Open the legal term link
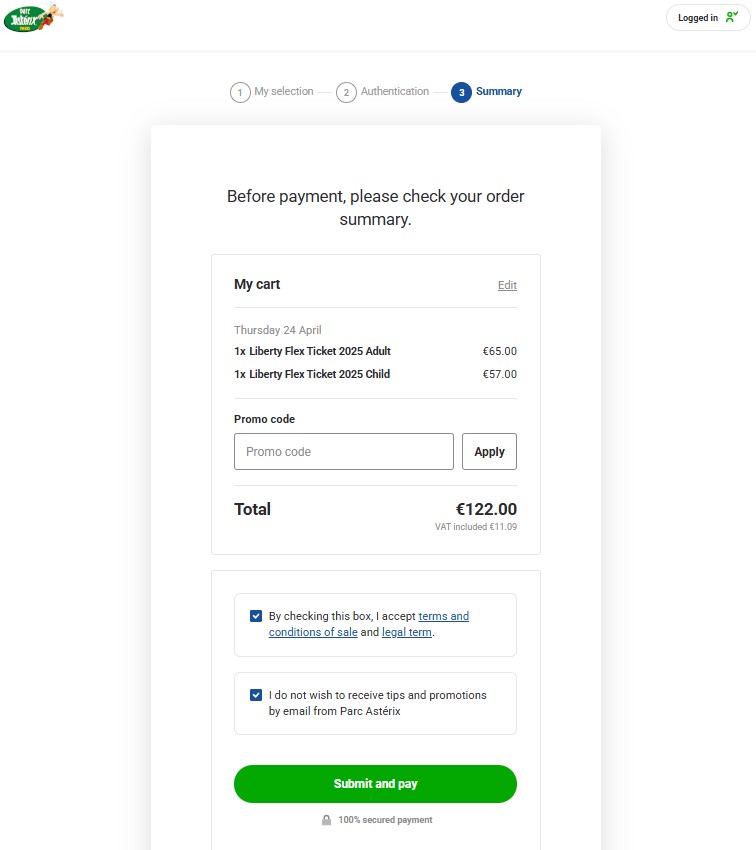Image resolution: width=756 pixels, height=850 pixels. pyautogui.click(x=406, y=633)
